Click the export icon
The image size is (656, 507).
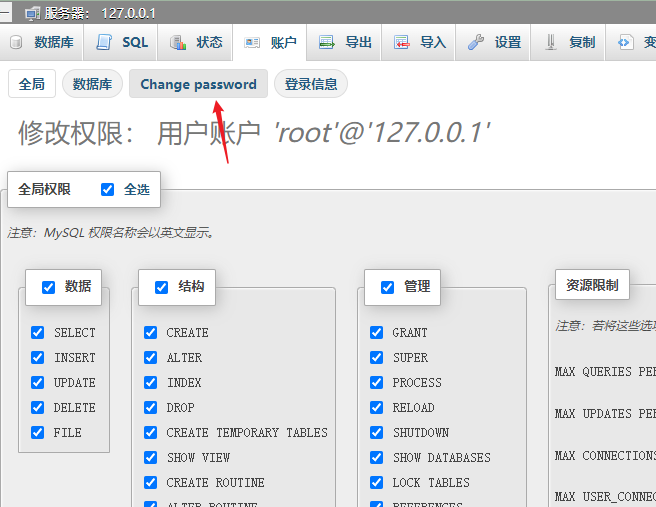[326, 42]
